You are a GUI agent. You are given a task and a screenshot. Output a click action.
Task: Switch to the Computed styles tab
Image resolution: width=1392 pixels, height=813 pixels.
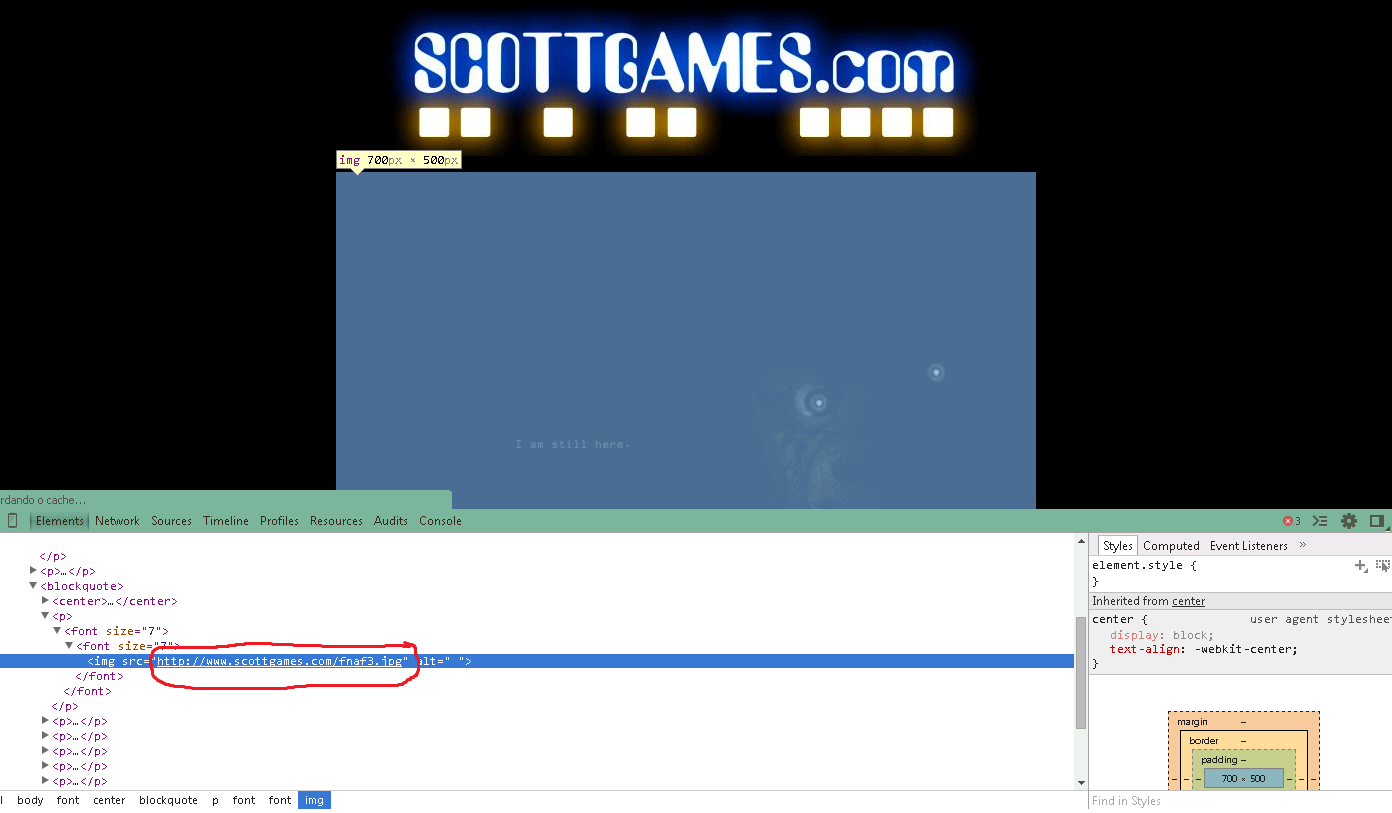1171,546
